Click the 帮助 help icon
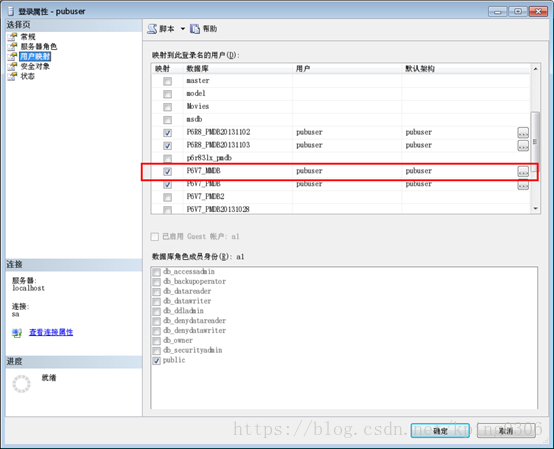554x449 pixels. coord(195,29)
